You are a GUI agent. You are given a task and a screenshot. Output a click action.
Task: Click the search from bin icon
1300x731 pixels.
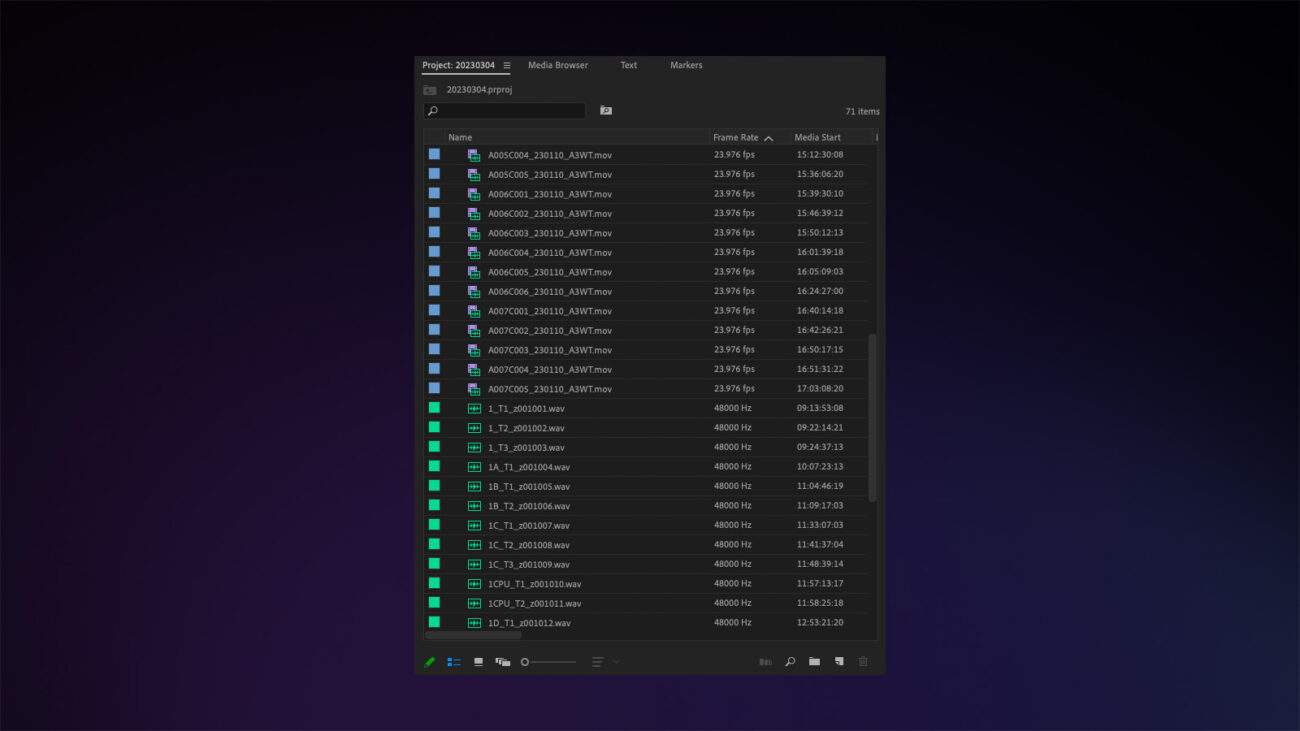coord(605,110)
